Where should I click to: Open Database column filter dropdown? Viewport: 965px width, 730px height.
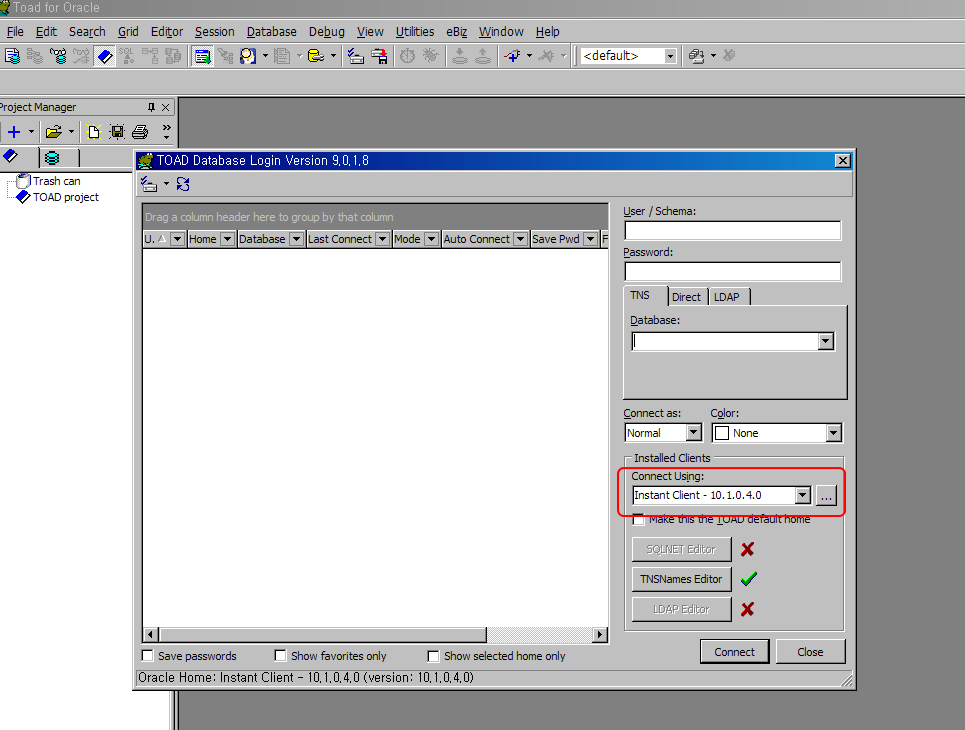(297, 239)
